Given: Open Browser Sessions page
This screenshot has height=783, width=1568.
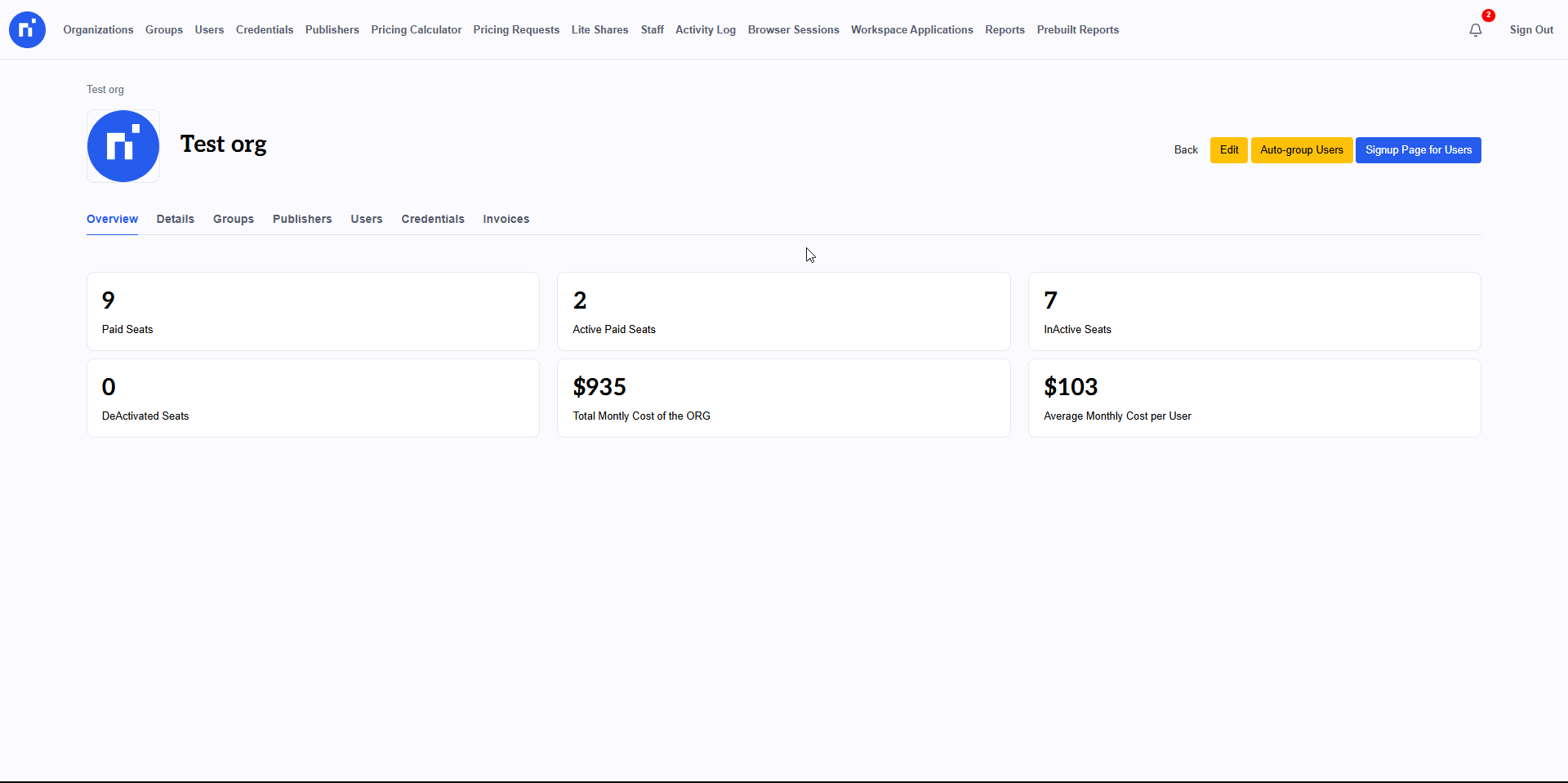Looking at the screenshot, I should [793, 30].
